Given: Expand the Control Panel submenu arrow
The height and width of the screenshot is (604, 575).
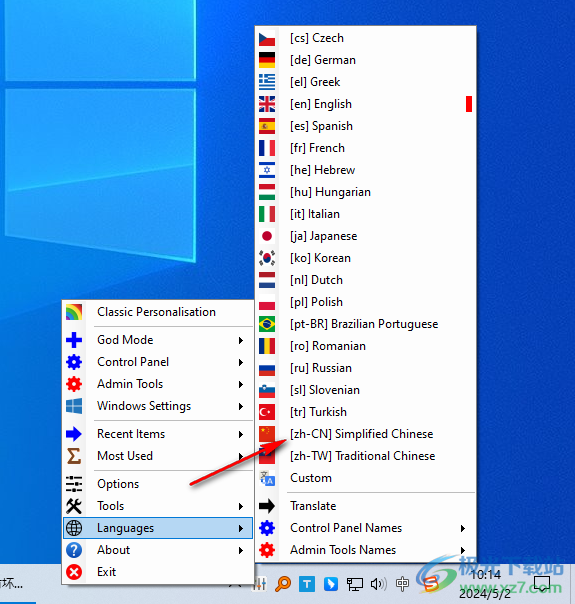Looking at the screenshot, I should (241, 362).
